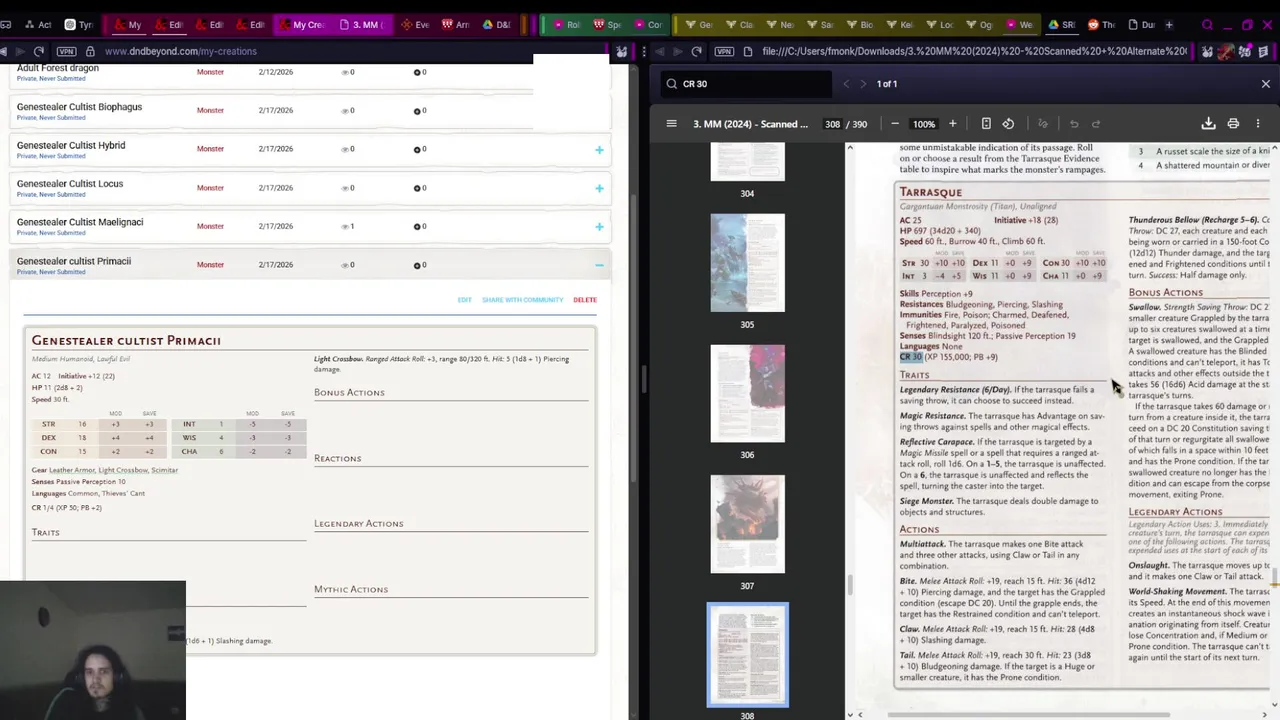The image size is (1280, 720).
Task: Select page 305 thumbnail
Action: coord(747,263)
